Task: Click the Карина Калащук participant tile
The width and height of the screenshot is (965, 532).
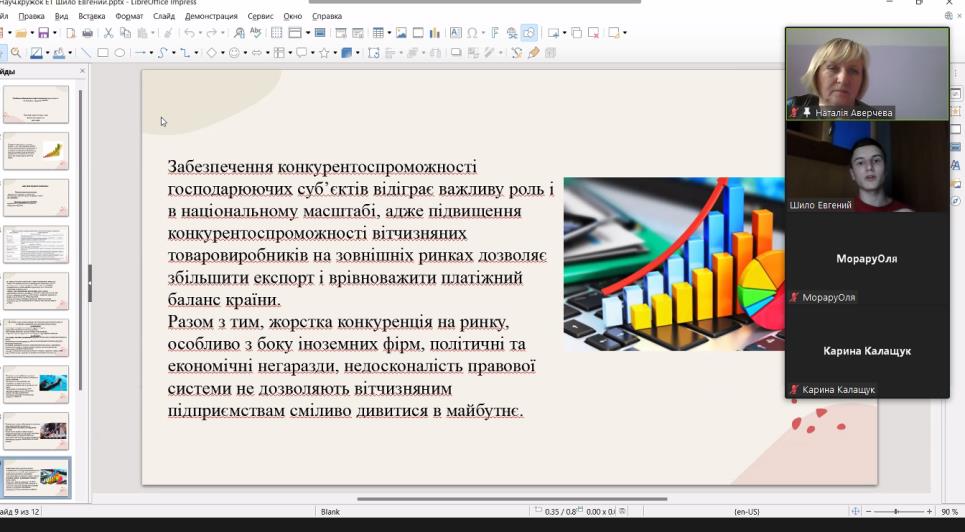Action: (x=867, y=351)
